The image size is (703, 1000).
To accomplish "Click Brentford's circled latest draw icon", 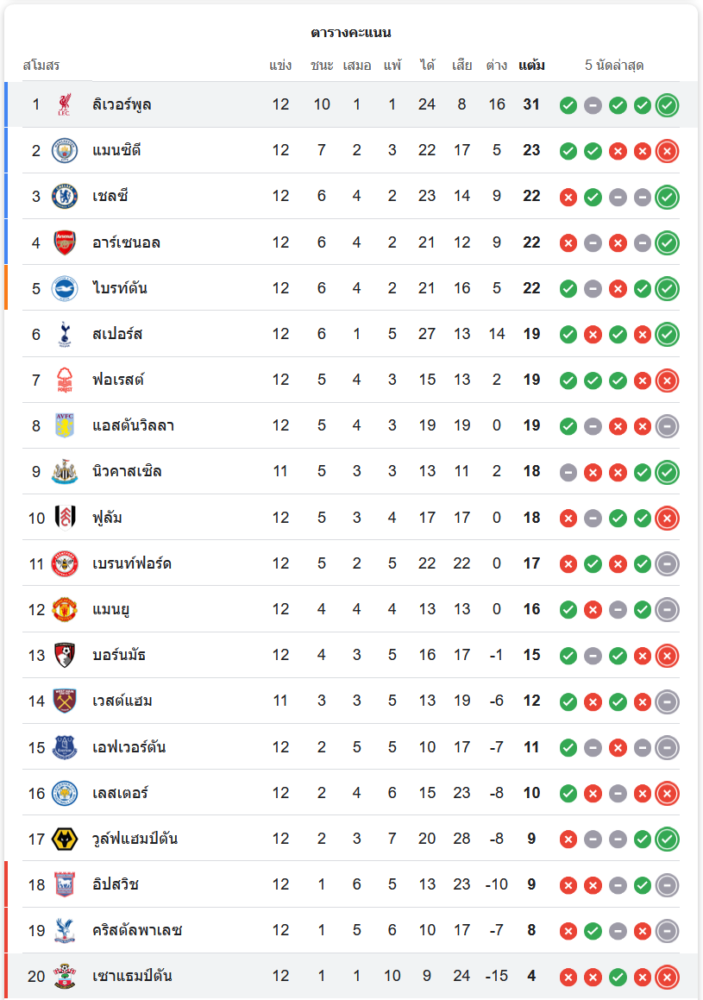I will 667,564.
